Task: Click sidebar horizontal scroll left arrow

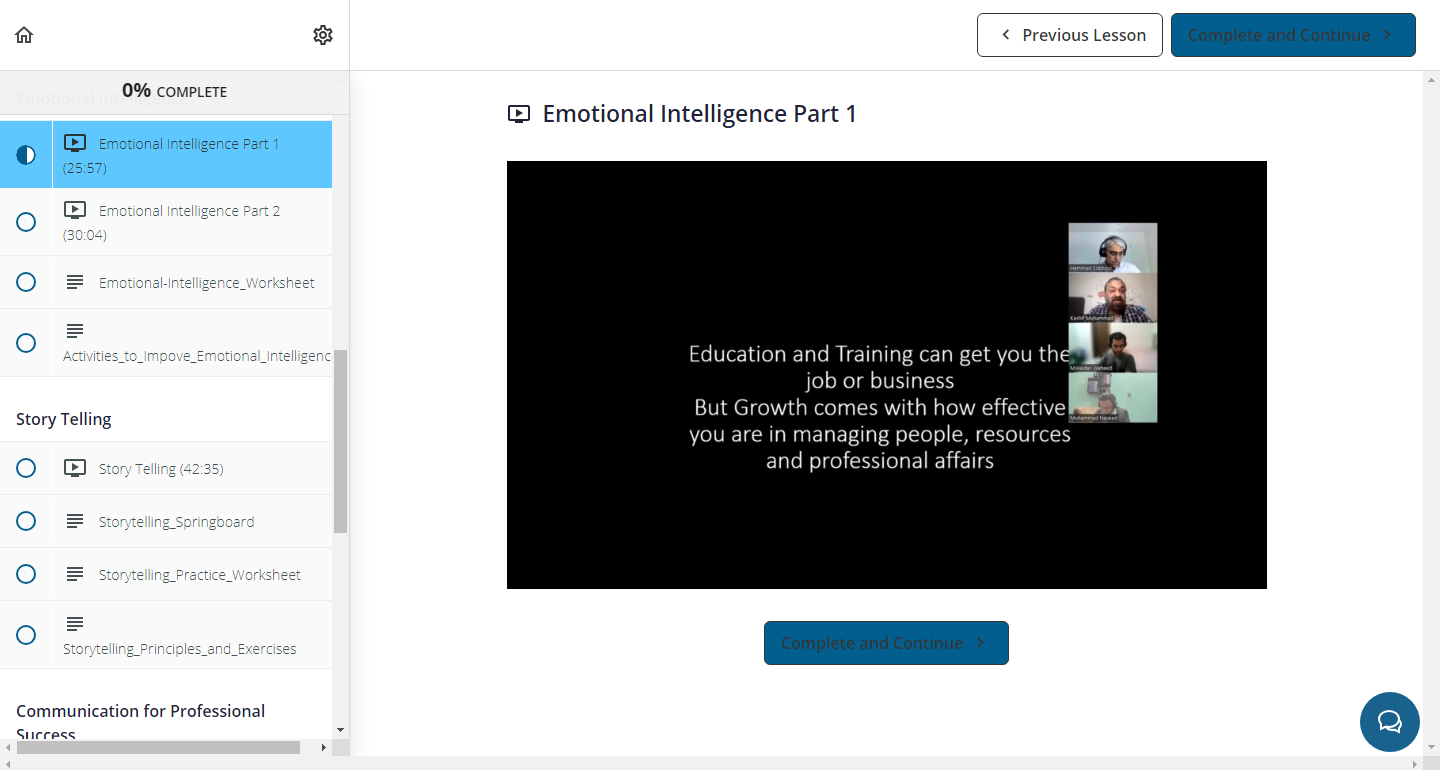Action: click(8, 747)
